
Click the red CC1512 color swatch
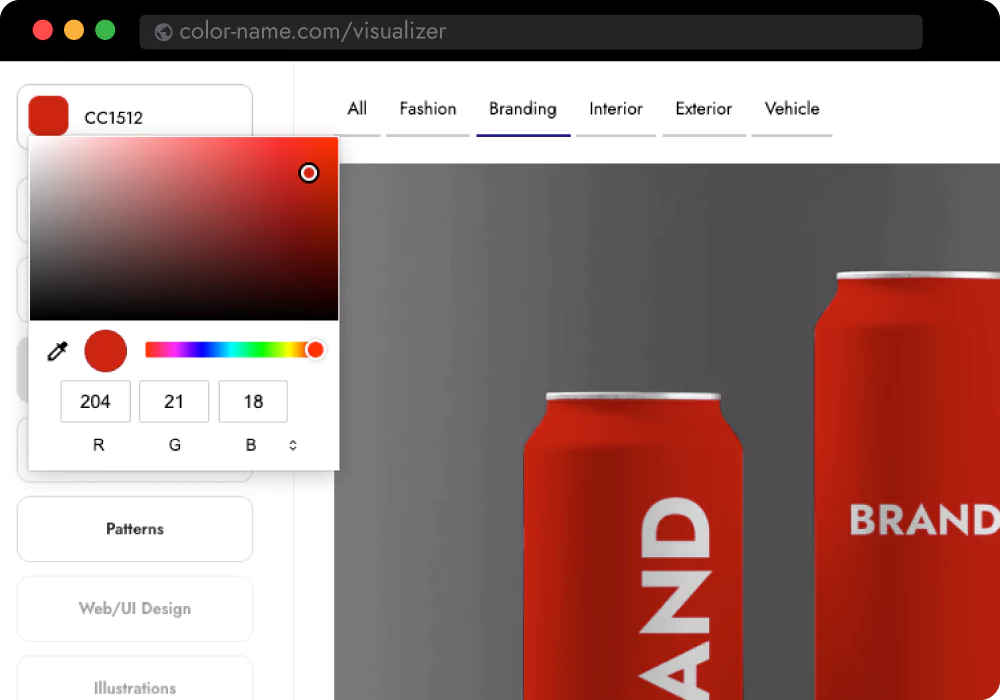[x=49, y=116]
